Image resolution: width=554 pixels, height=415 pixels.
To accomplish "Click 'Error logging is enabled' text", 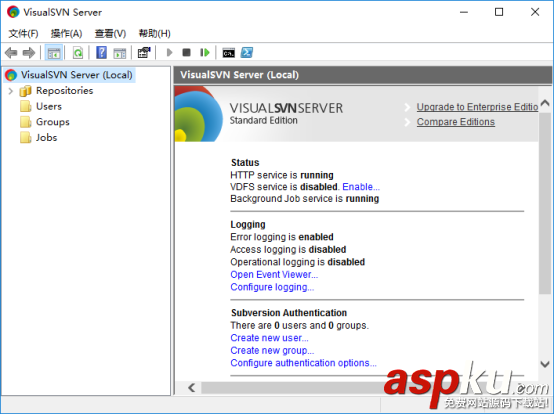I will coord(282,237).
